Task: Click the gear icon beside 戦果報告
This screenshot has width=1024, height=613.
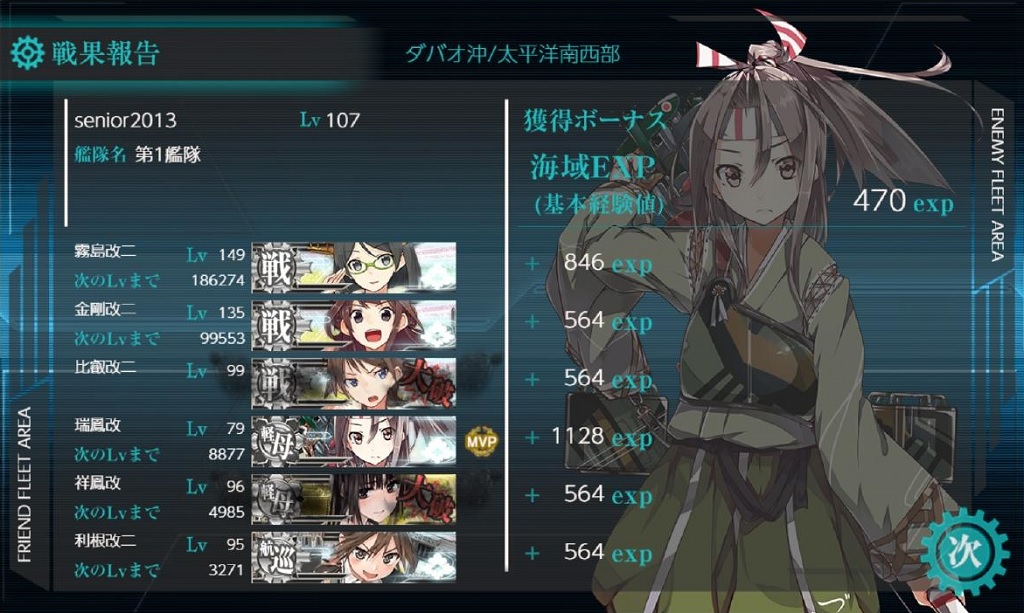Action: (x=27, y=53)
